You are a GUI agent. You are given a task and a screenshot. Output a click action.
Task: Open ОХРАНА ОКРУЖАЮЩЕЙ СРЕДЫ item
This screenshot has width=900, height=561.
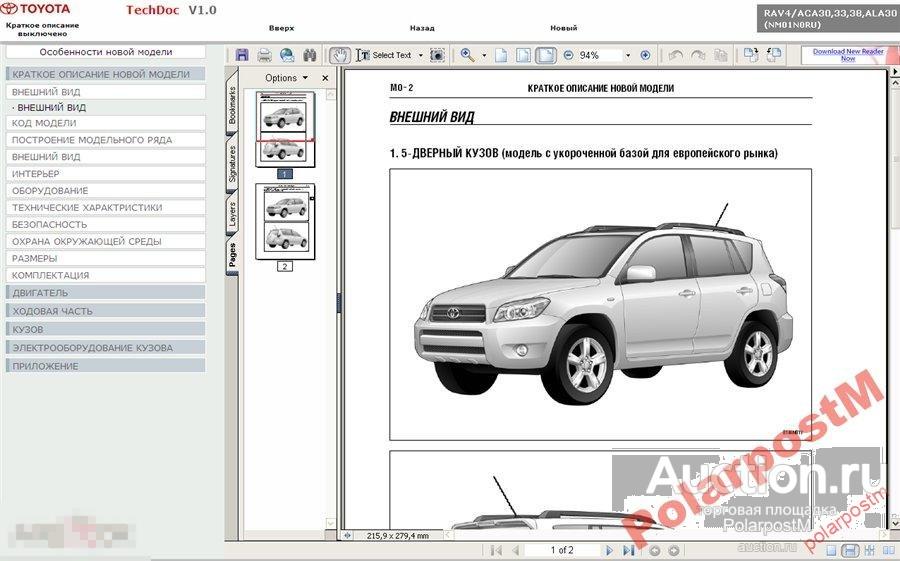pos(106,241)
